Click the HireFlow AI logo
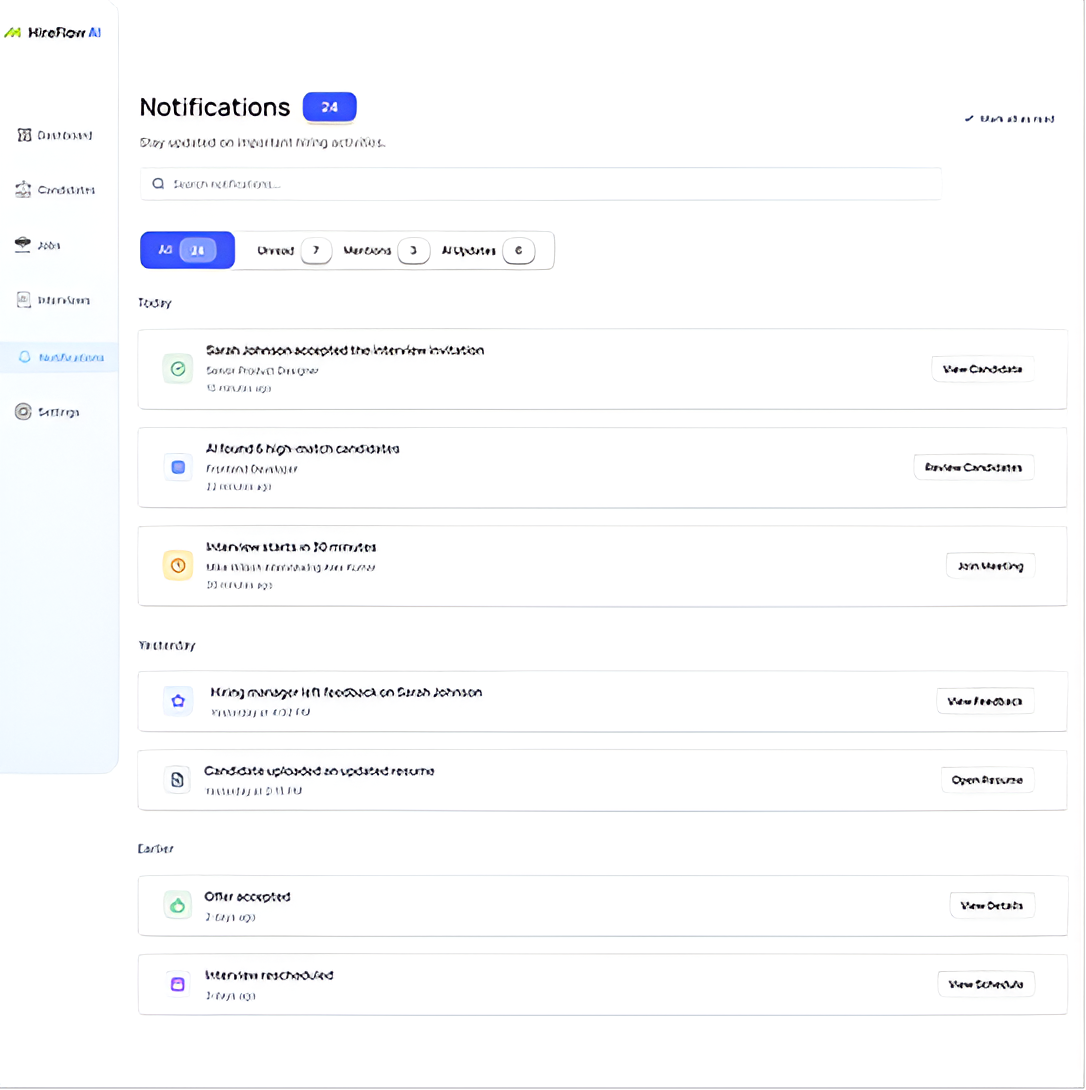Screen dimensions: 1086x1090 click(53, 33)
